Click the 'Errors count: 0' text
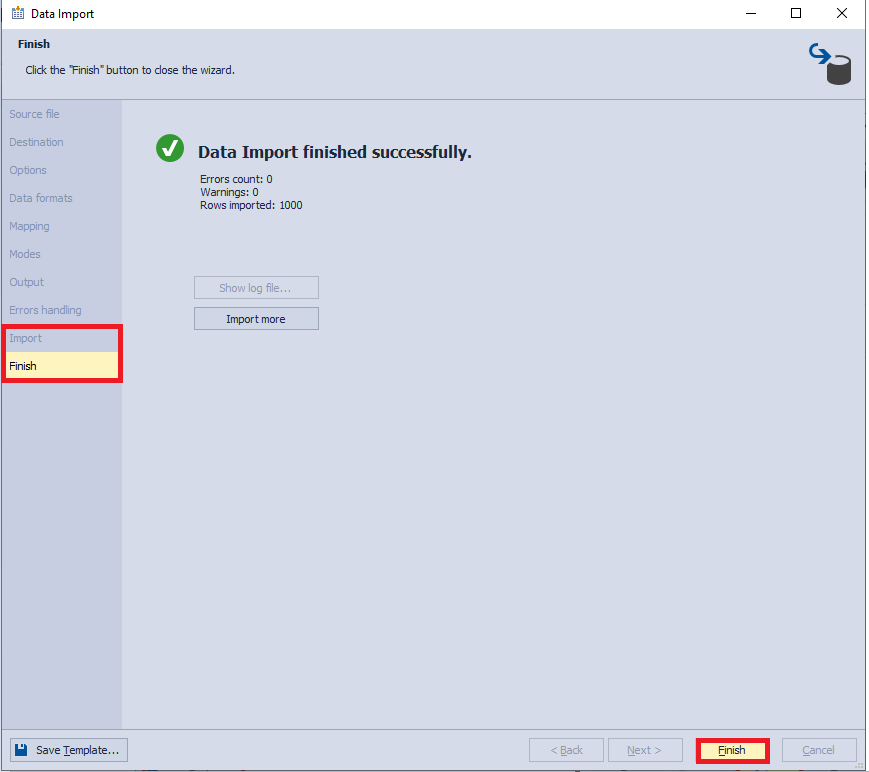Image resolution: width=869 pixels, height=772 pixels. (236, 180)
